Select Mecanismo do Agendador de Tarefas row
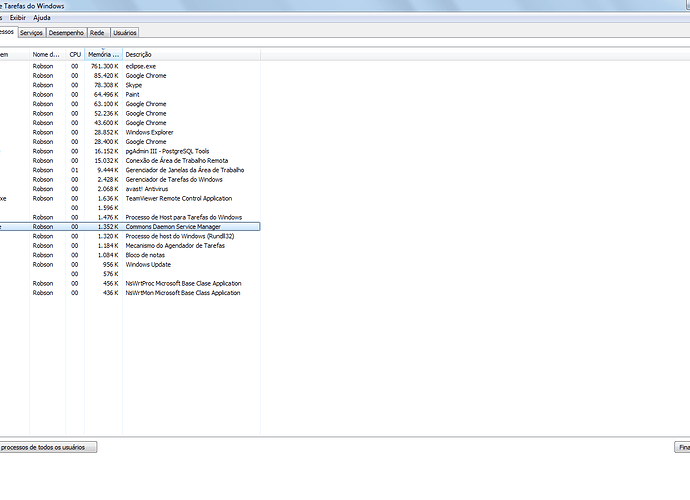This screenshot has width=690, height=500. point(130,246)
